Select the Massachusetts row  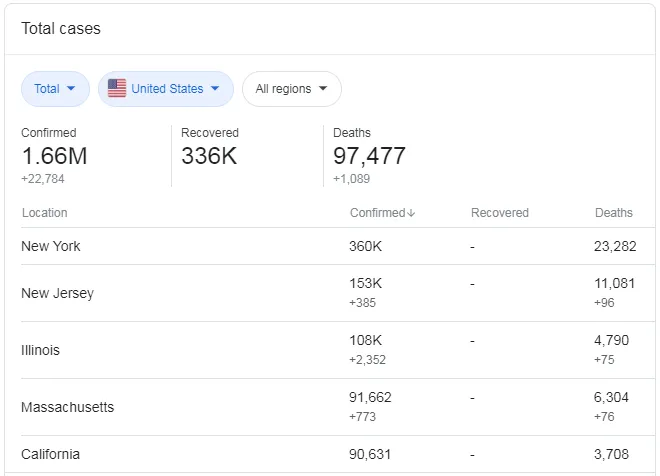[67, 407]
